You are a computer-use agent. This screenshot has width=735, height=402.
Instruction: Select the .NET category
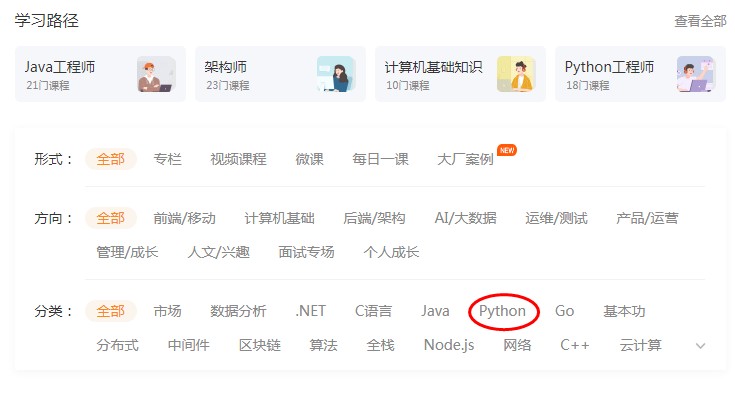coord(310,311)
